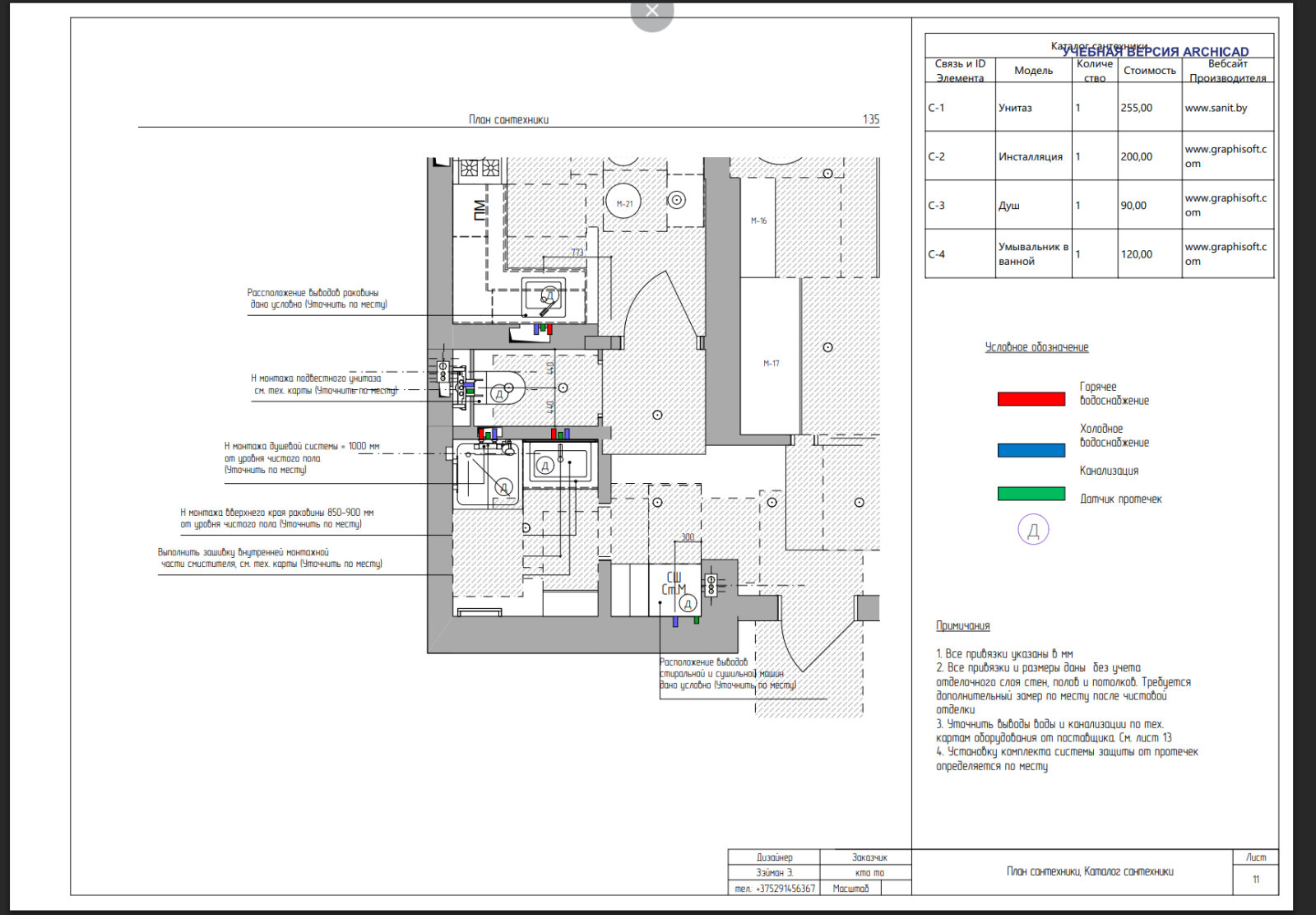
Task: Click the stovetop burner symbol near ПМ
Action: click(480, 169)
